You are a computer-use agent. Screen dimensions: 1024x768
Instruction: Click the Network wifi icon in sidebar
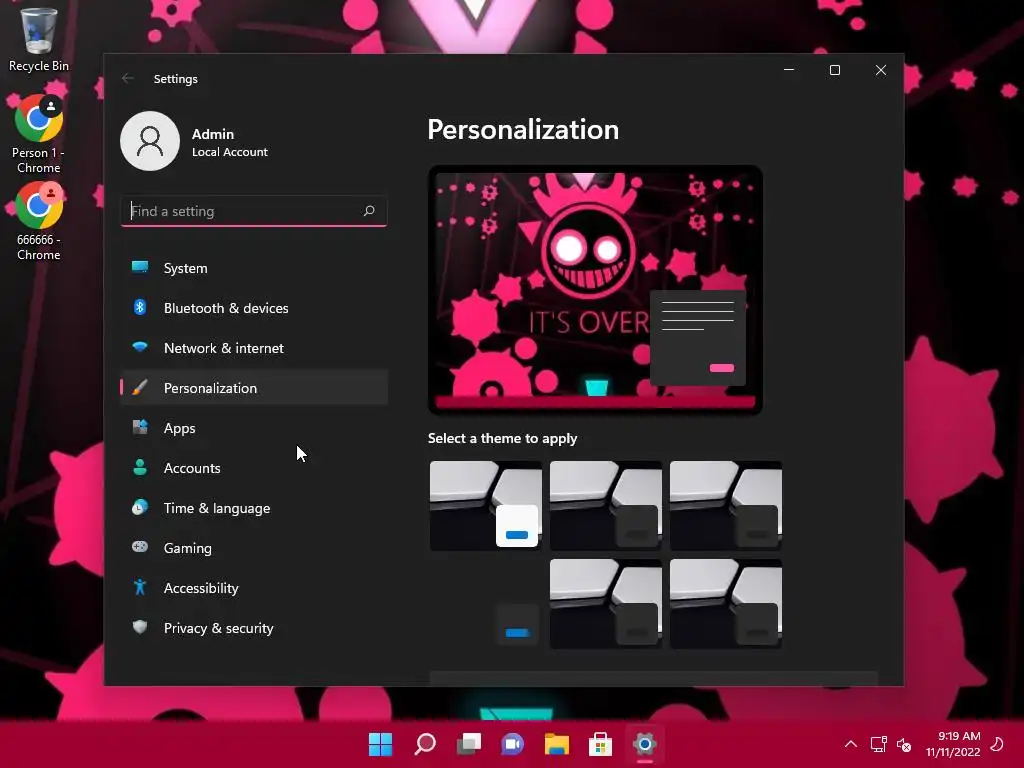tap(140, 347)
